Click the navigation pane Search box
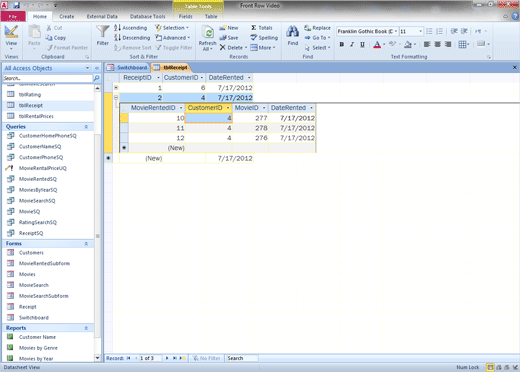The height and width of the screenshot is (372, 520). point(47,78)
